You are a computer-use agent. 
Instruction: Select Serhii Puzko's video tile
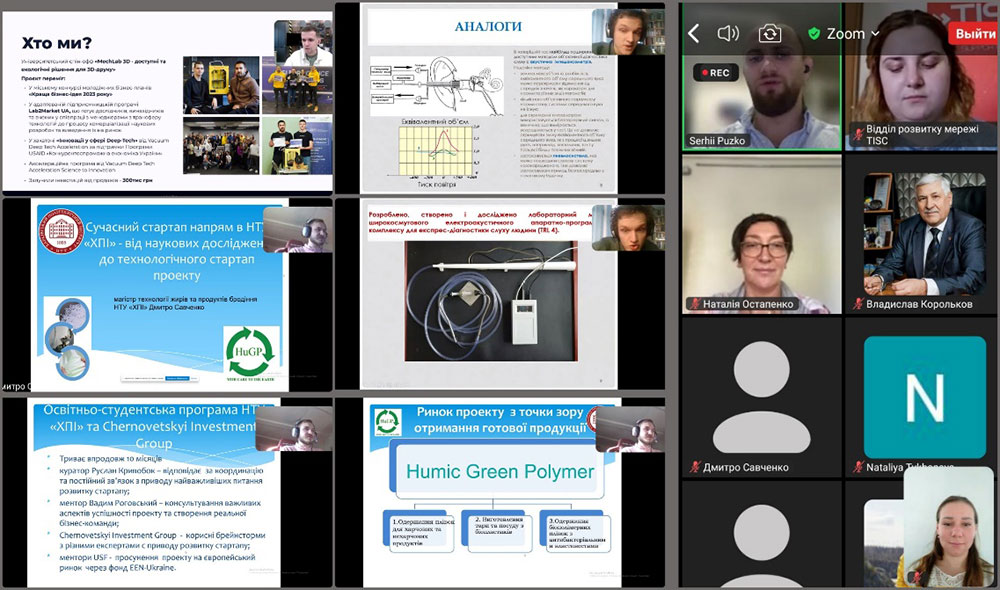tap(761, 100)
